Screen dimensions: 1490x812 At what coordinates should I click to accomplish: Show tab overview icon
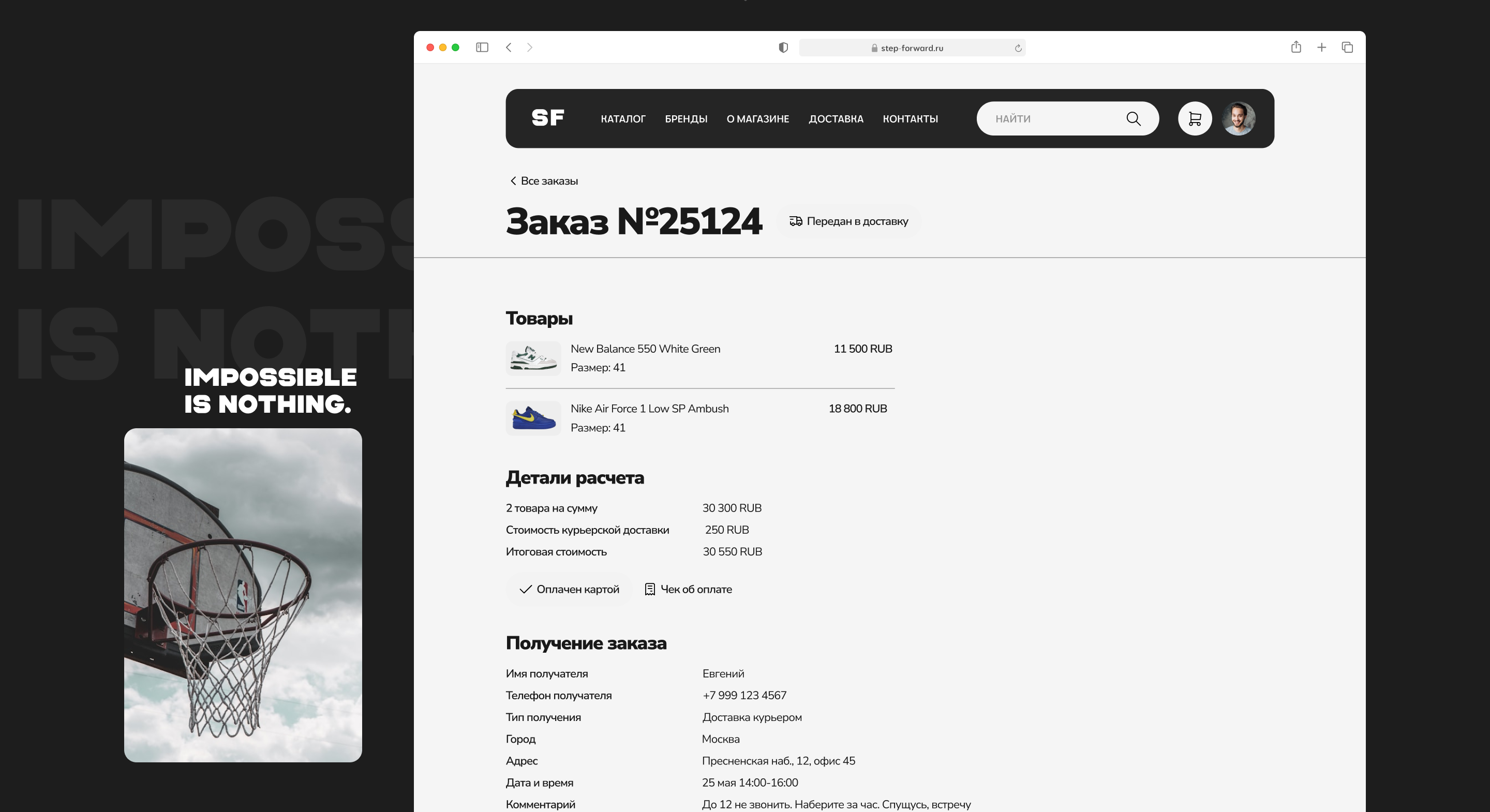[1347, 48]
